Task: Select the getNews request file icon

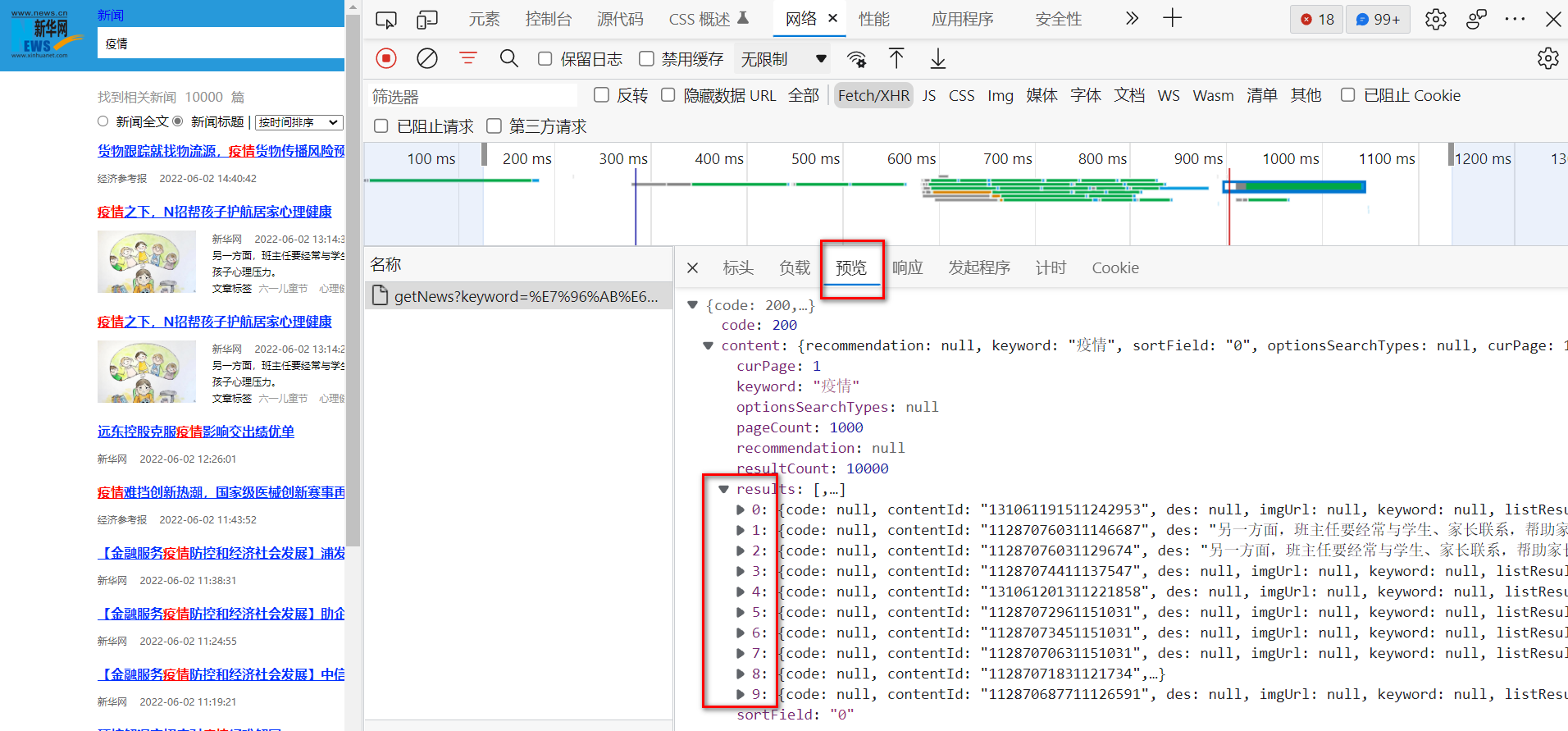Action: (380, 295)
